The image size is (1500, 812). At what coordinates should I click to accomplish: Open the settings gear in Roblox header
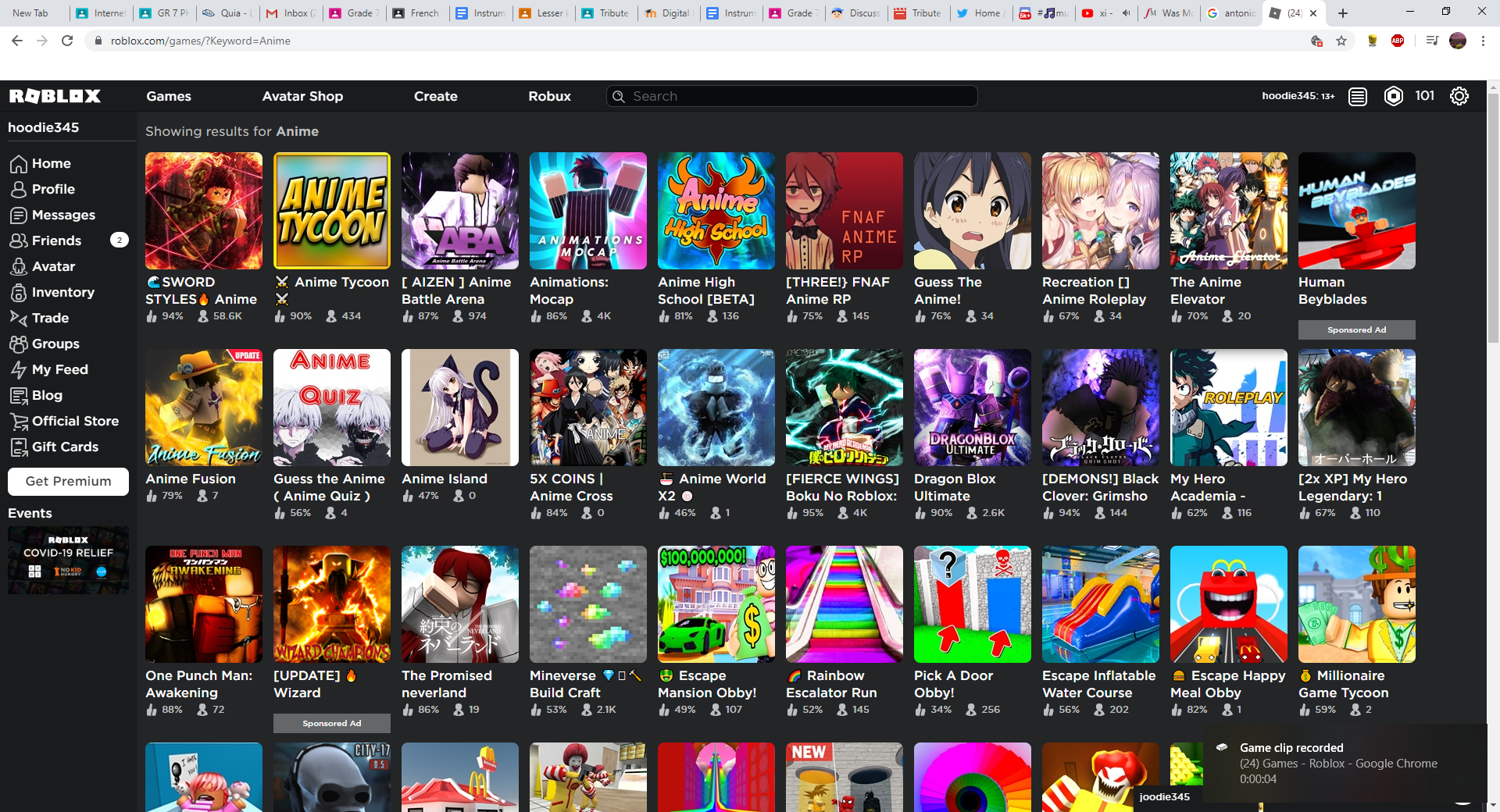(1459, 96)
